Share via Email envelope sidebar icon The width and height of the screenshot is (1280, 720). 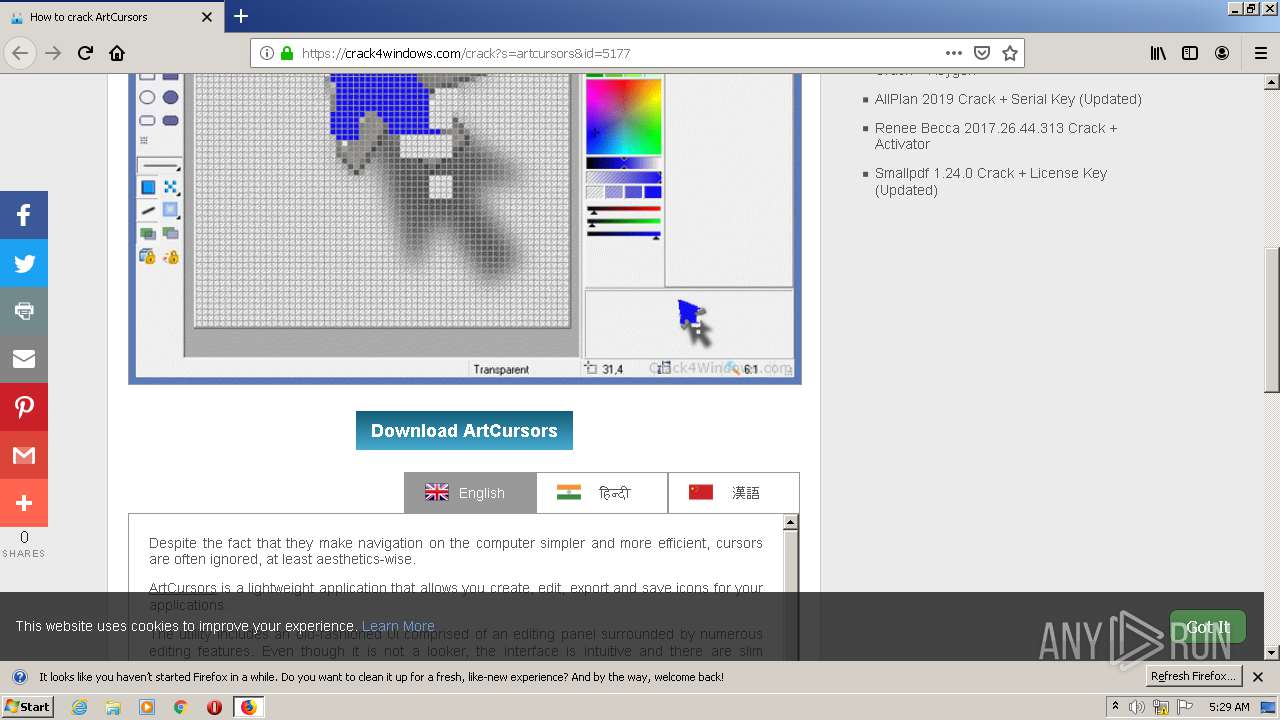[x=24, y=359]
